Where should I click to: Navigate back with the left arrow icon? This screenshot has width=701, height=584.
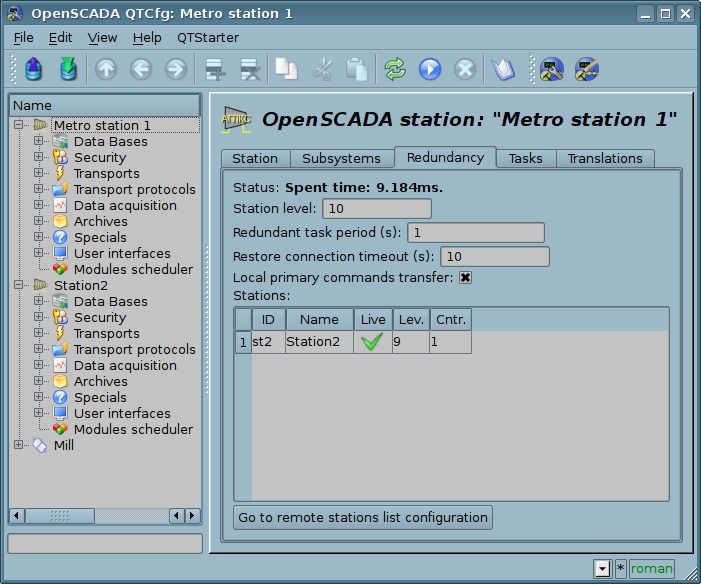click(141, 69)
